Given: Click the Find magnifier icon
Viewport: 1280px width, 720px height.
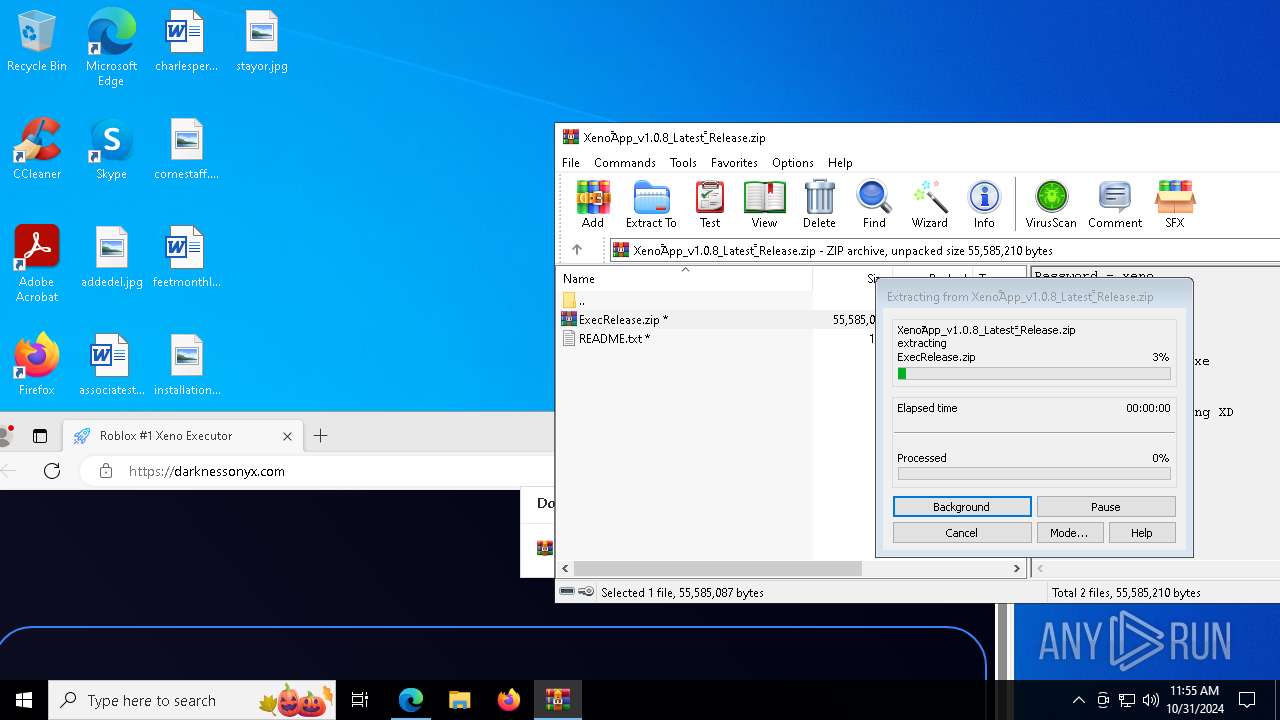Looking at the screenshot, I should pyautogui.click(x=874, y=204).
